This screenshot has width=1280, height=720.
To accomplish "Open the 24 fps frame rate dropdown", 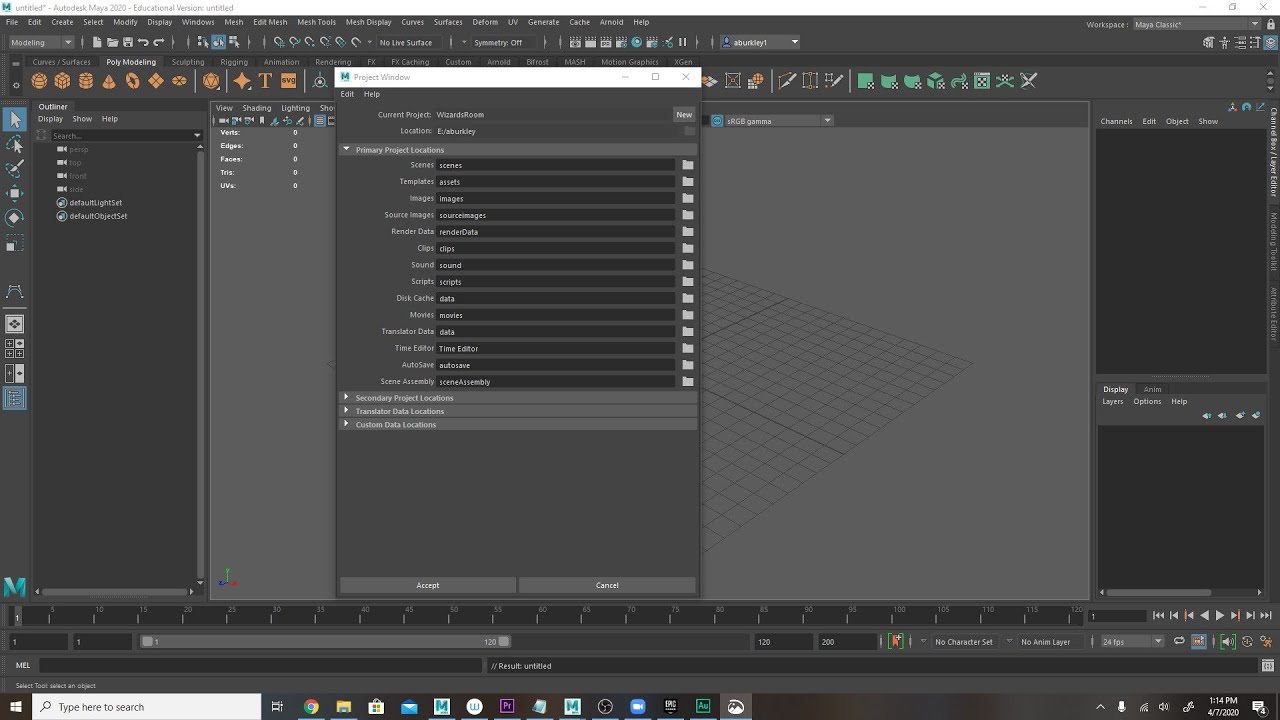I will (1132, 642).
